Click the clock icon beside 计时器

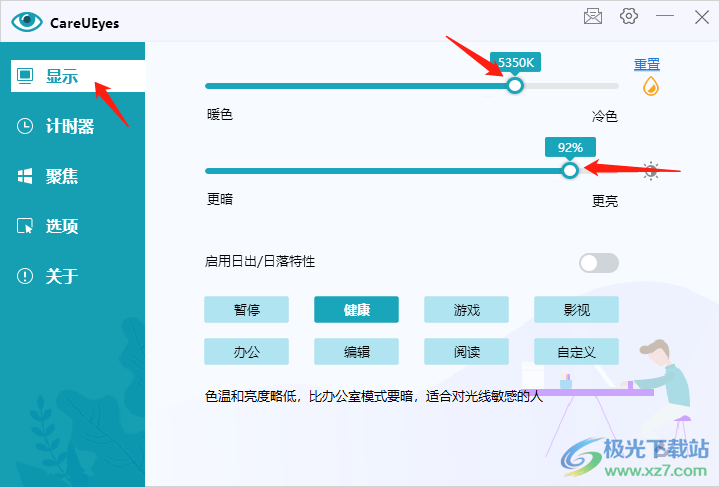[x=25, y=126]
